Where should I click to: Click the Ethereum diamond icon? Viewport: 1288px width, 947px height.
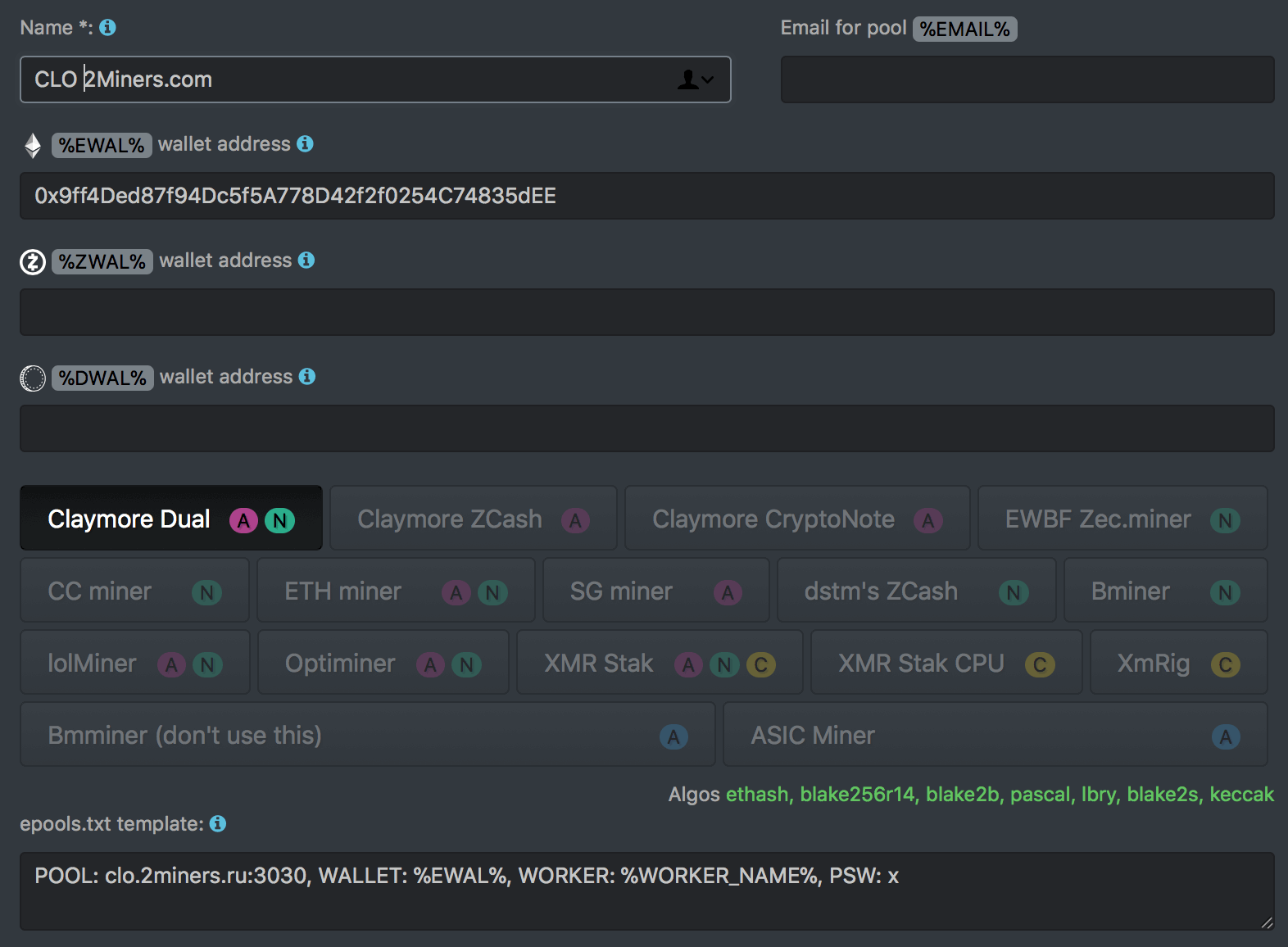(33, 146)
